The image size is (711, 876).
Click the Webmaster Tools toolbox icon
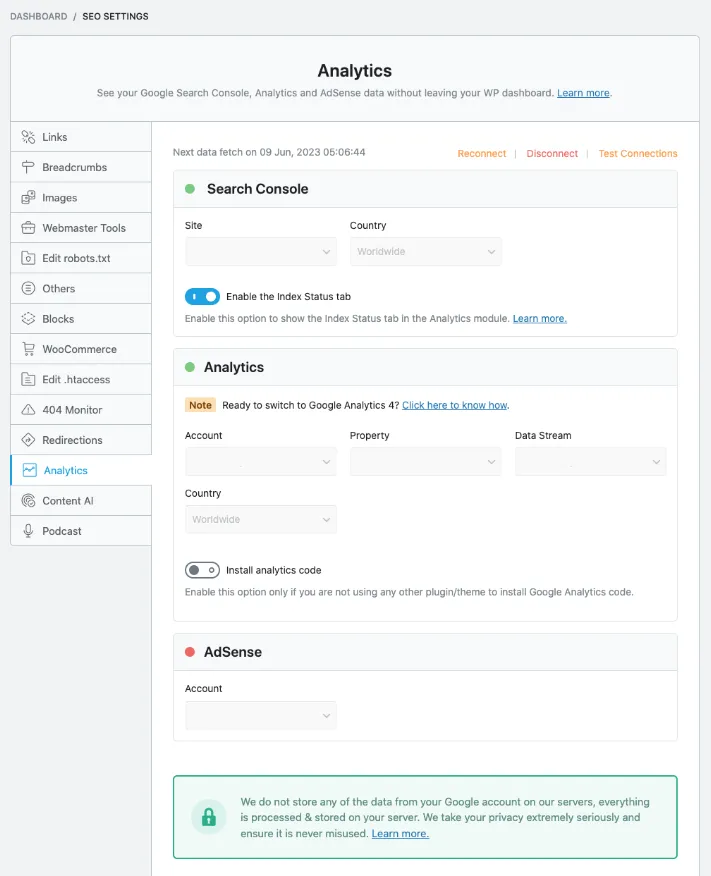click(x=28, y=228)
